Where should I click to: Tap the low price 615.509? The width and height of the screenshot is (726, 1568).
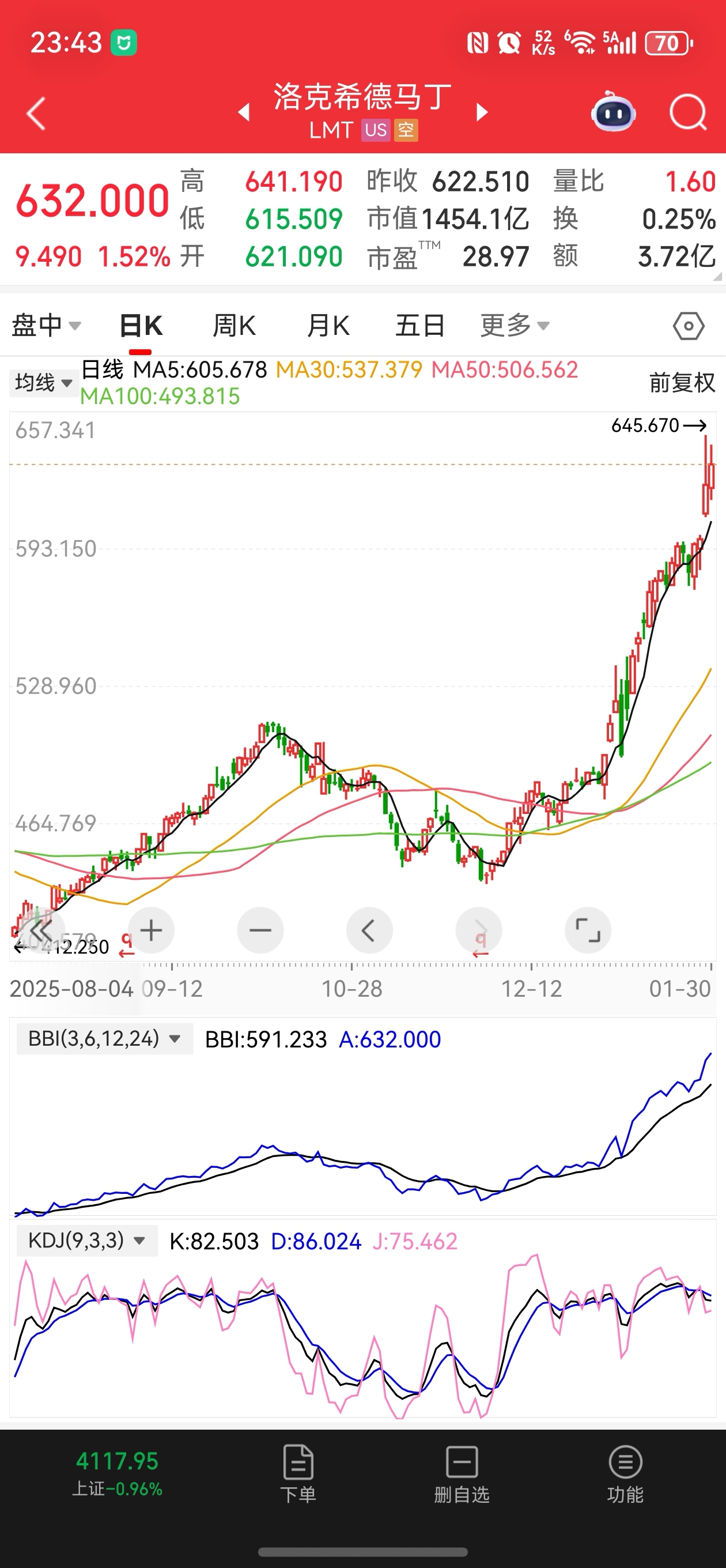coord(294,219)
